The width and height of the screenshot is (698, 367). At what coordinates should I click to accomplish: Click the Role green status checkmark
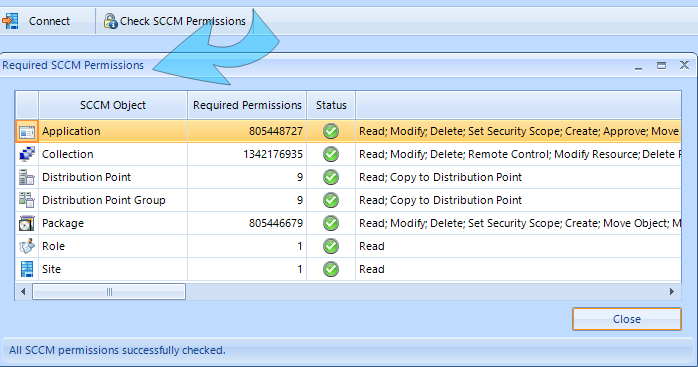click(x=331, y=246)
